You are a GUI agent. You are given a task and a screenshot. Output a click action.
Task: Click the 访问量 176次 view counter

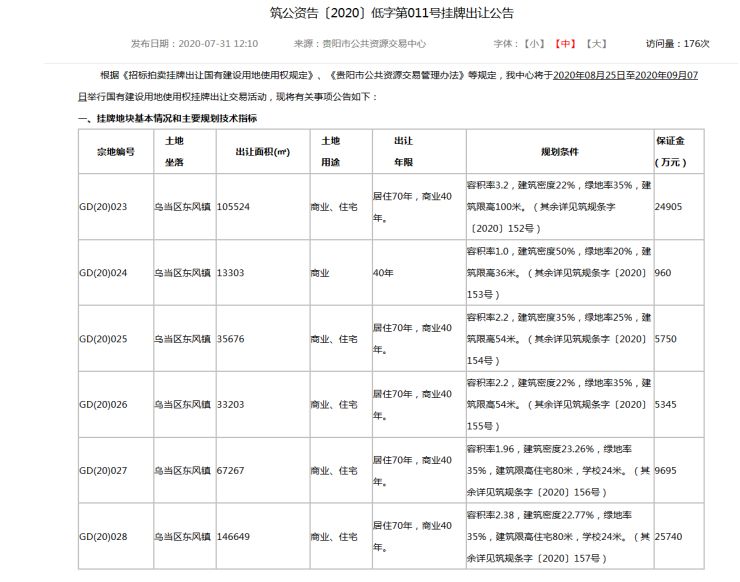[x=677, y=44]
